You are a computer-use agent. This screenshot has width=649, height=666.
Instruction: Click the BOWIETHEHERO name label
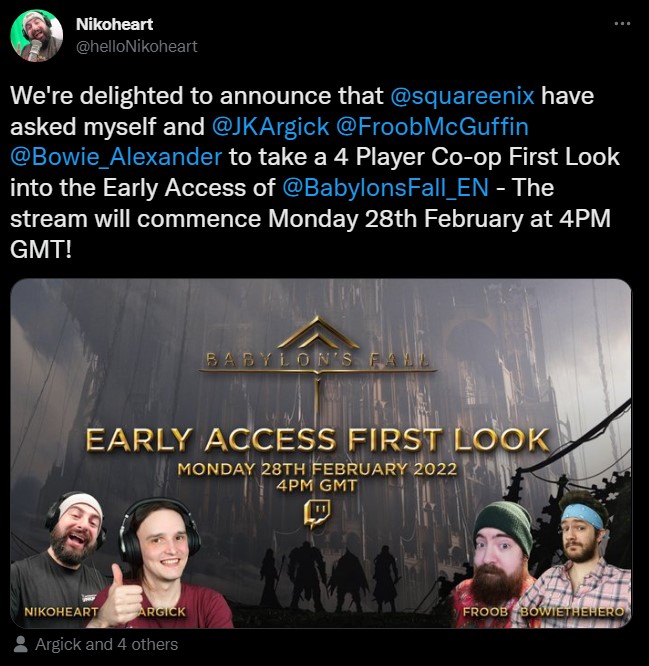(572, 612)
